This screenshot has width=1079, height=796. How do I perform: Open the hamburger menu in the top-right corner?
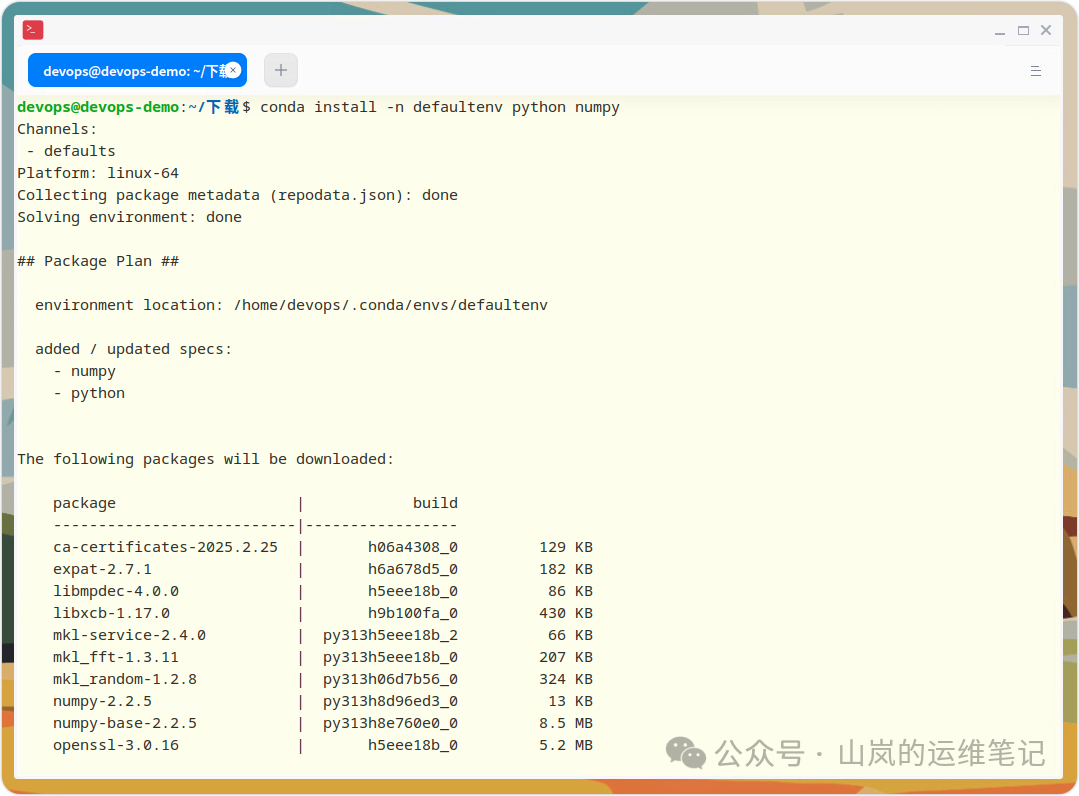(x=1035, y=70)
